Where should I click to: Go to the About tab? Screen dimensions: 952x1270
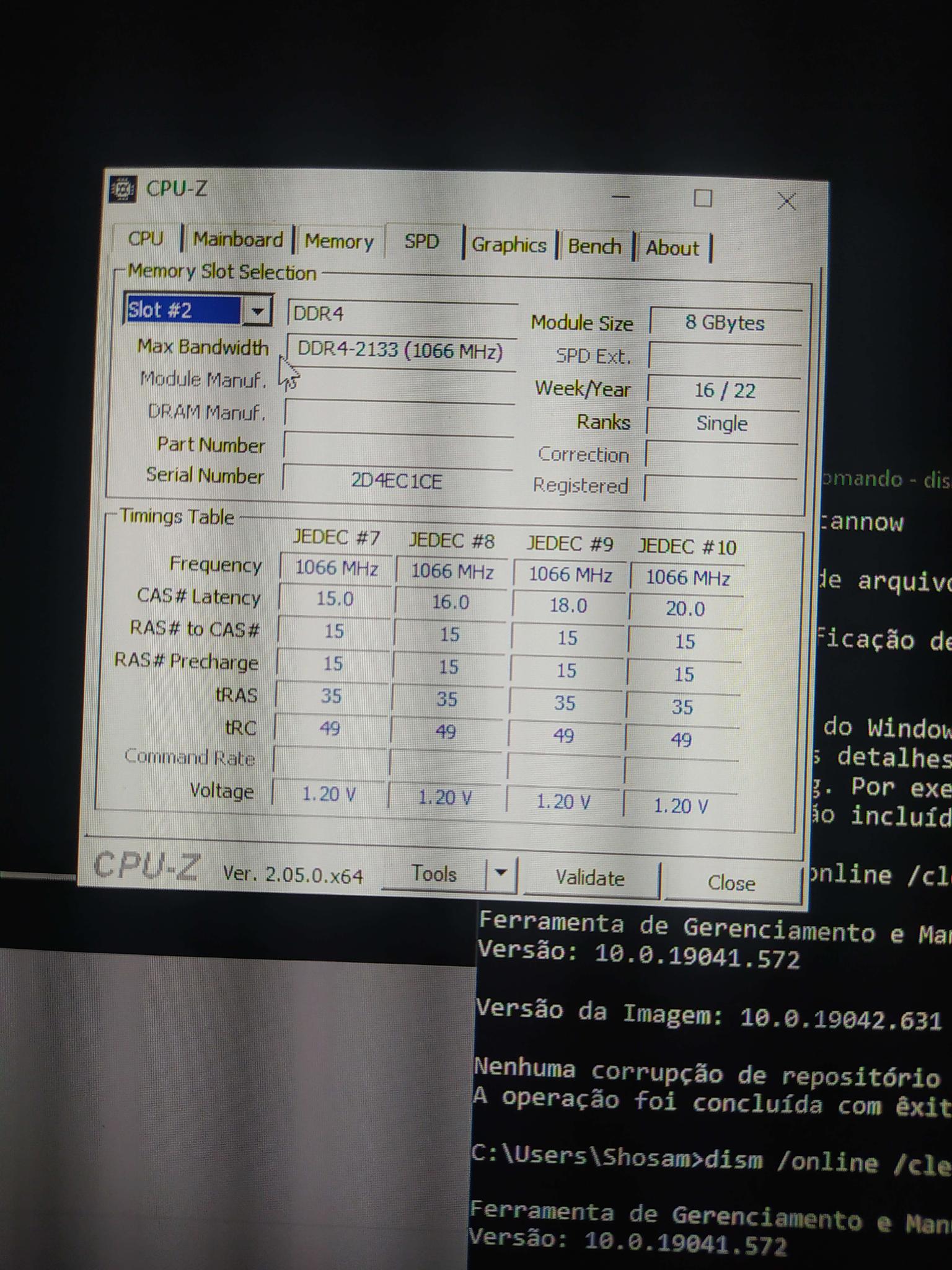click(672, 249)
